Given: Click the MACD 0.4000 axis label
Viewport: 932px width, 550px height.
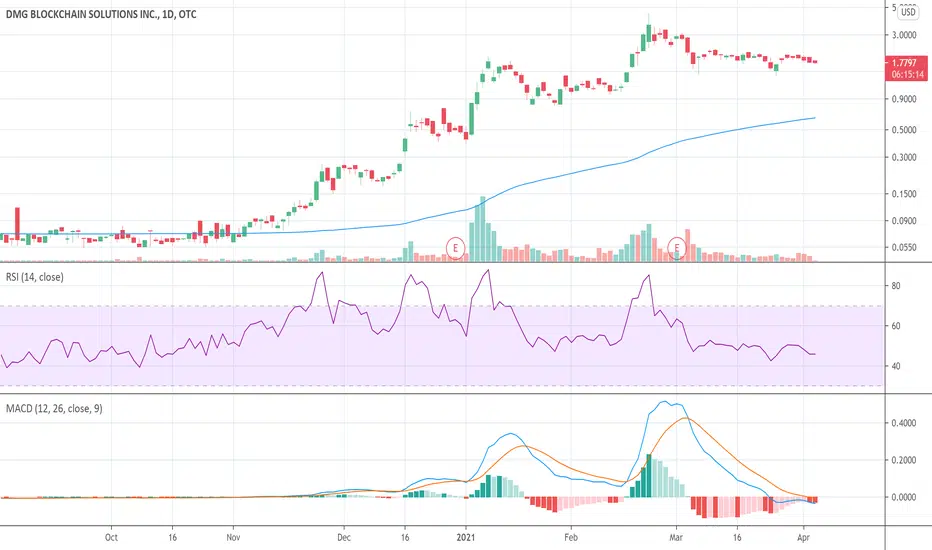Looking at the screenshot, I should [x=903, y=423].
